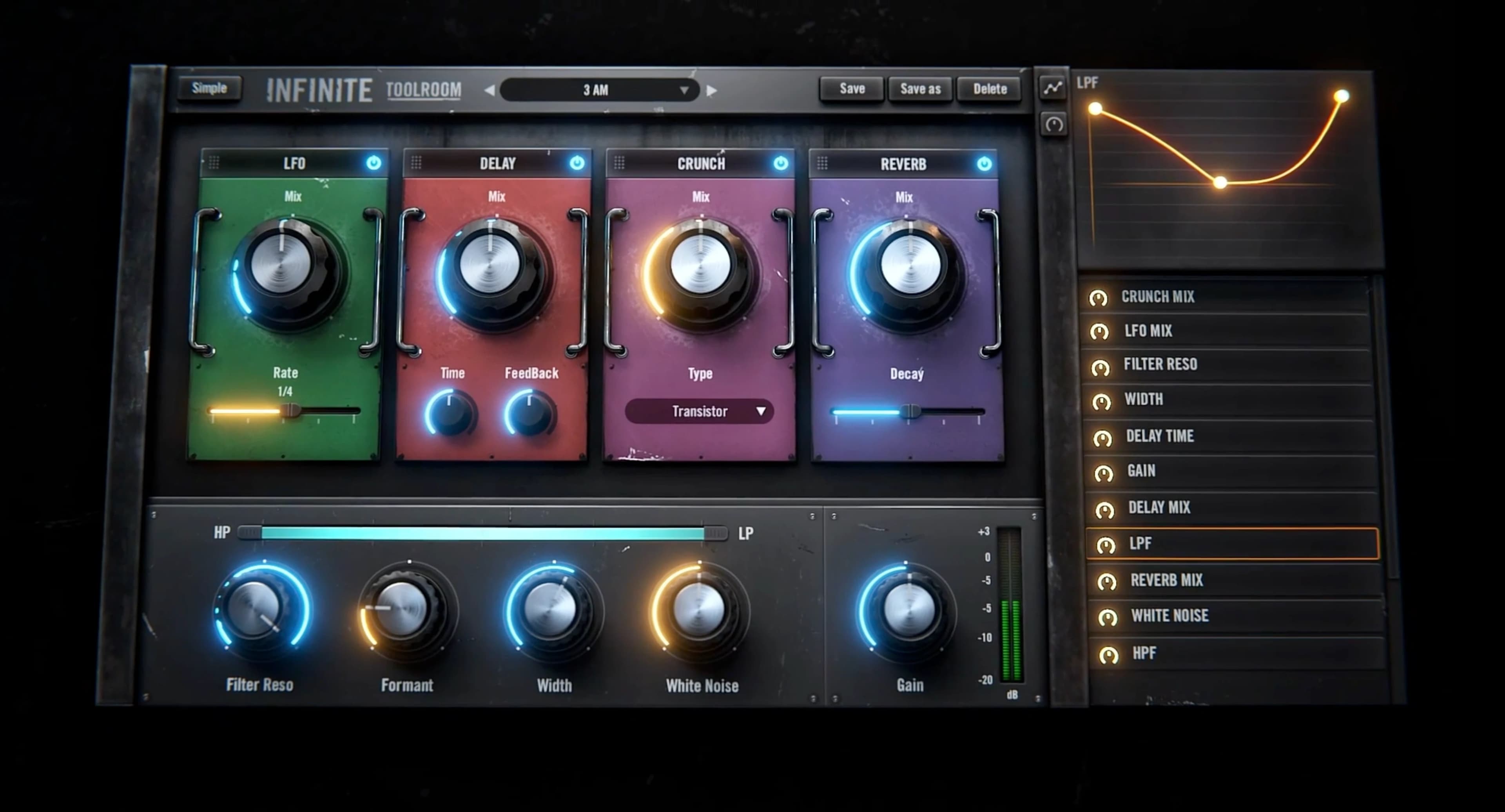The image size is (1505, 812).
Task: Go to the next preset with right arrow
Action: (712, 90)
